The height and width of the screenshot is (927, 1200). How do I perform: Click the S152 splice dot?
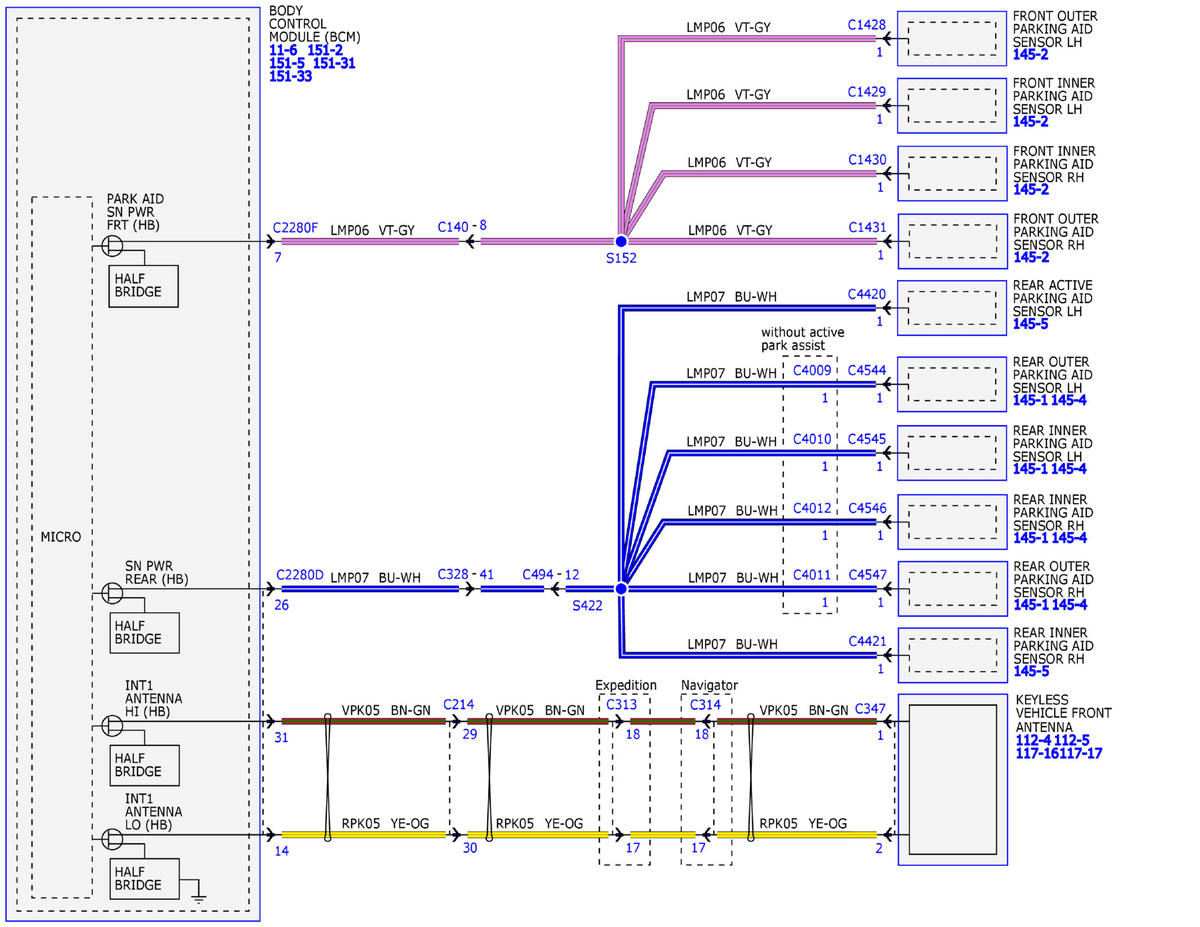coord(621,242)
